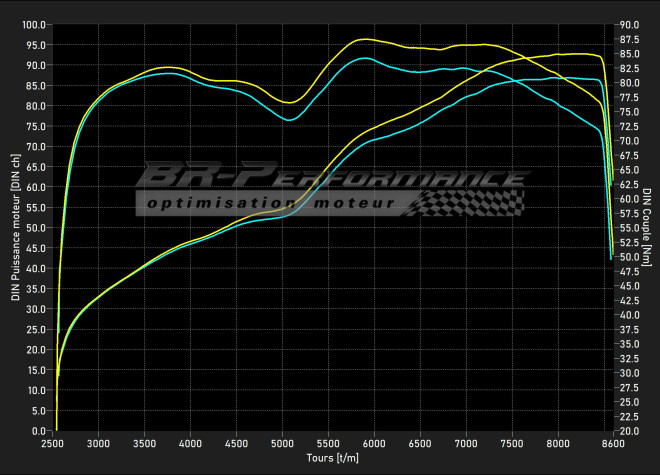The height and width of the screenshot is (475, 660).
Task: Select the "Tours [t/m]" x-axis title
Action: pos(332,458)
